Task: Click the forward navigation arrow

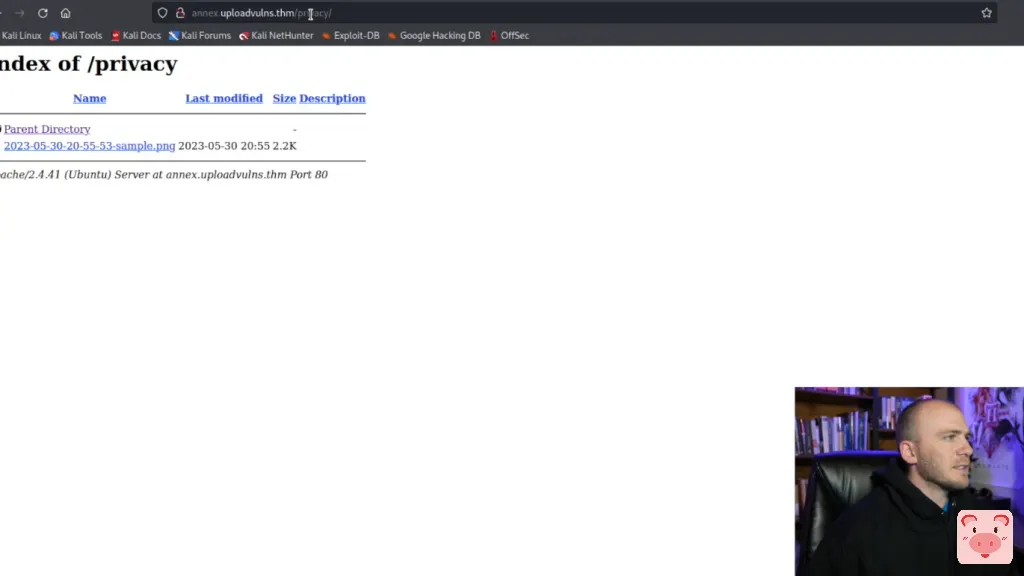Action: tap(20, 13)
